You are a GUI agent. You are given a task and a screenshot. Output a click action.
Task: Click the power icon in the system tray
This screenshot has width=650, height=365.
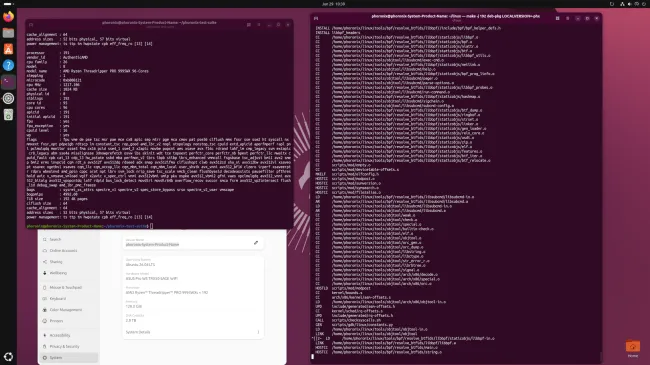(644, 4)
